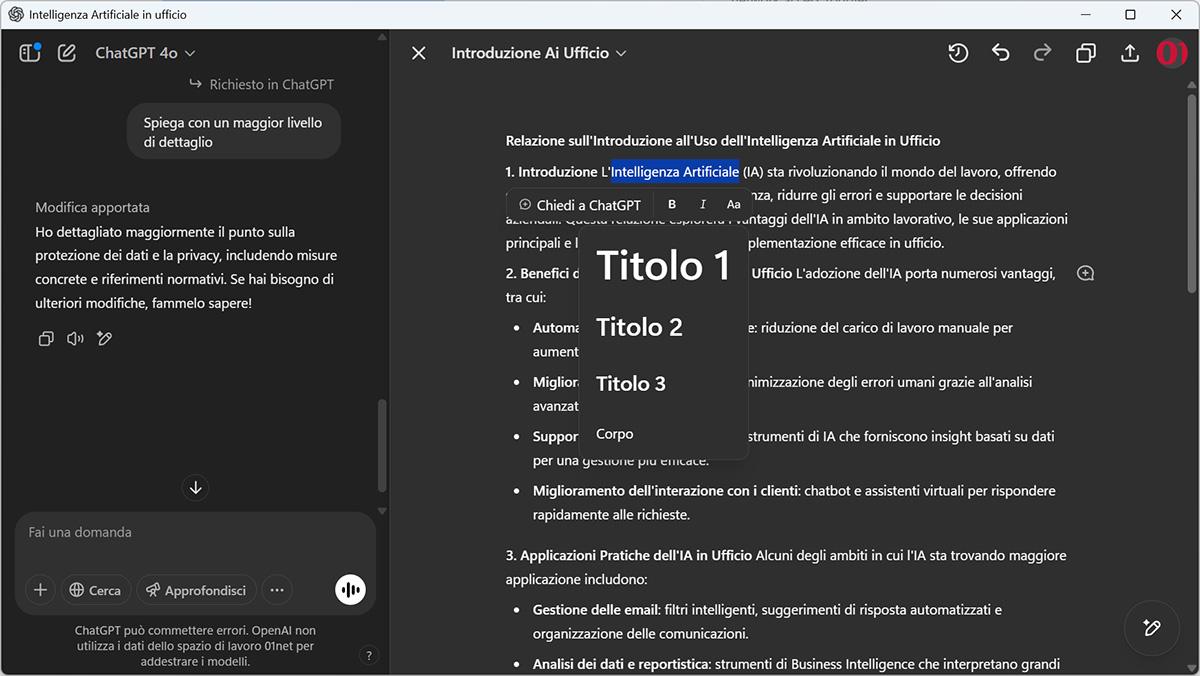Choose Corpo from the style menu
Viewport: 1200px width, 676px height.
(615, 434)
